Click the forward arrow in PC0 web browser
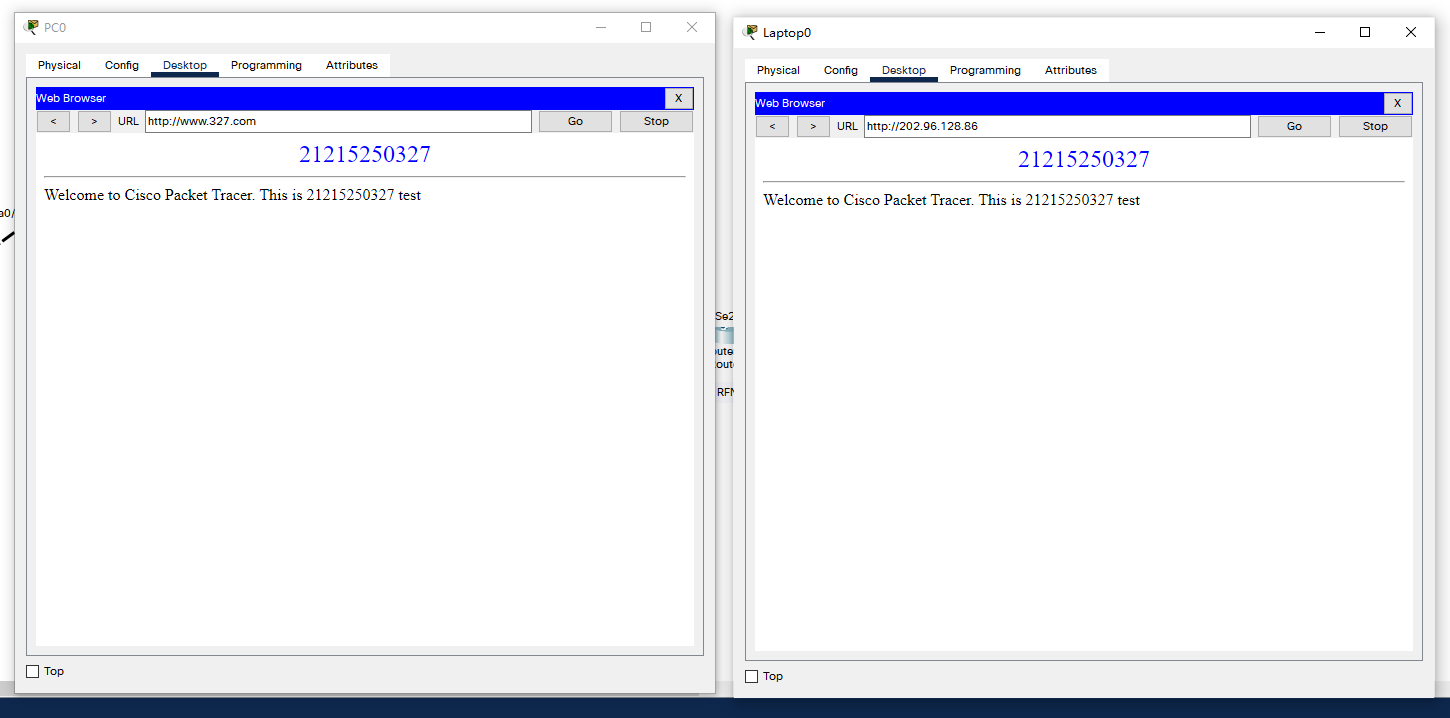The width and height of the screenshot is (1450, 718). click(x=94, y=121)
